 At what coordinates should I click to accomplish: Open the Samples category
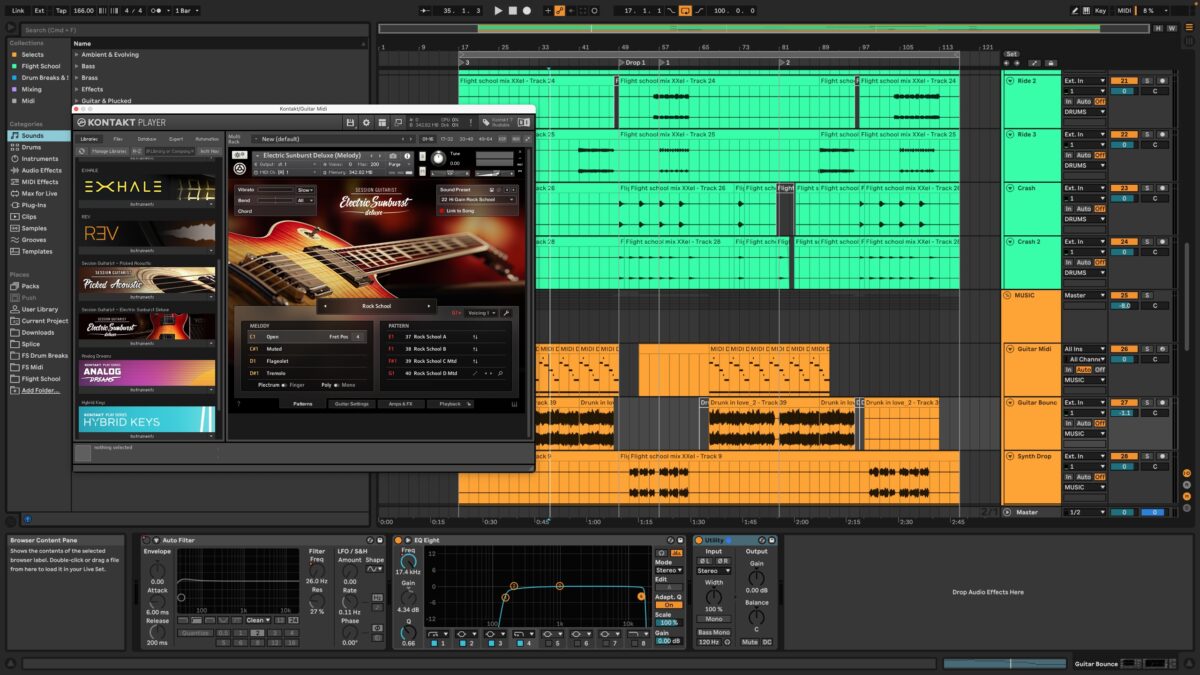pos(34,228)
